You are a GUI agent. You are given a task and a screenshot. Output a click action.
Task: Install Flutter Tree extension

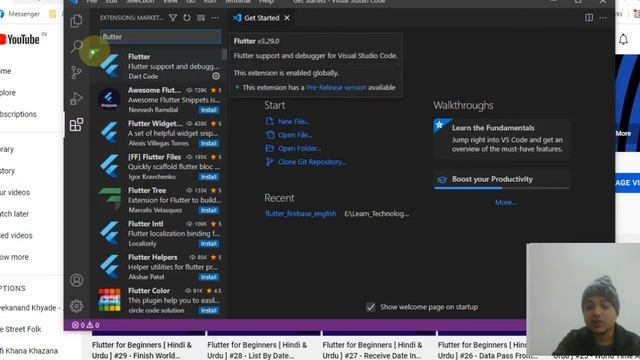209,210
